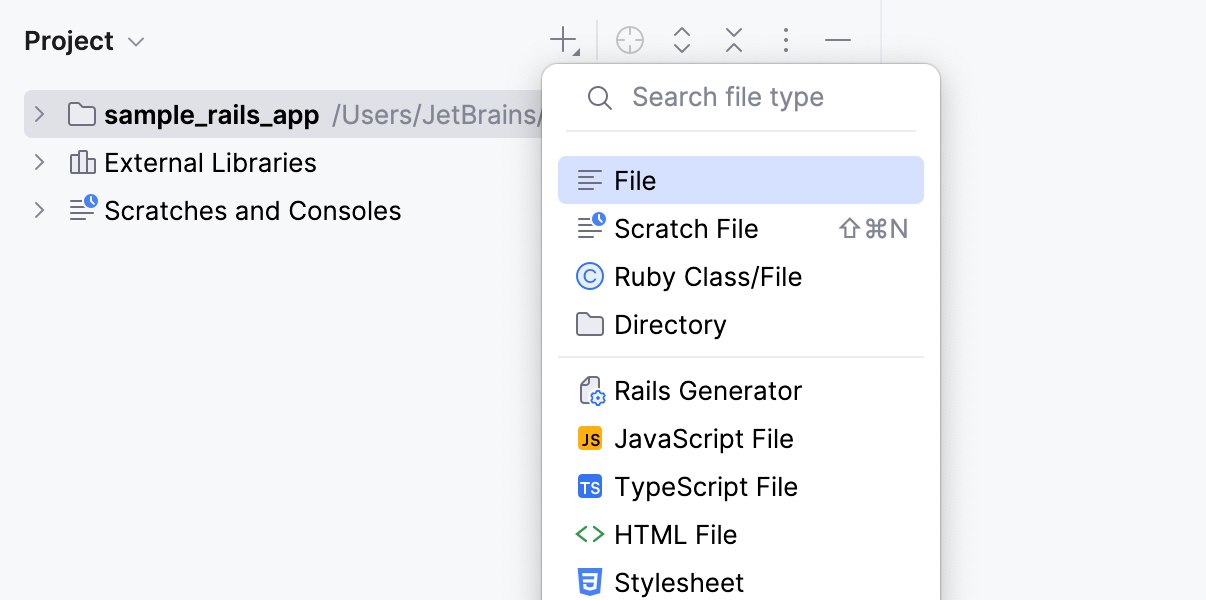Click the Collapse All toolbar button
1206x600 pixels.
tap(734, 40)
